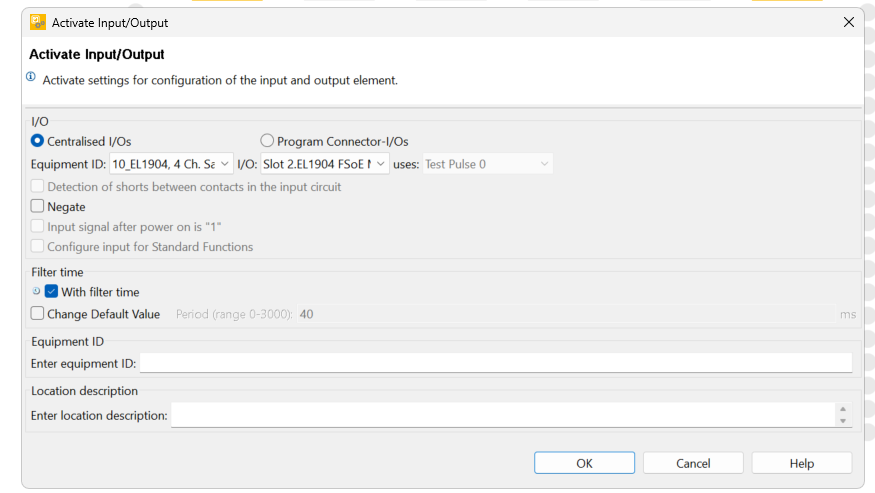875x493 pixels.
Task: Enable the Negate checkbox
Action: (37, 206)
